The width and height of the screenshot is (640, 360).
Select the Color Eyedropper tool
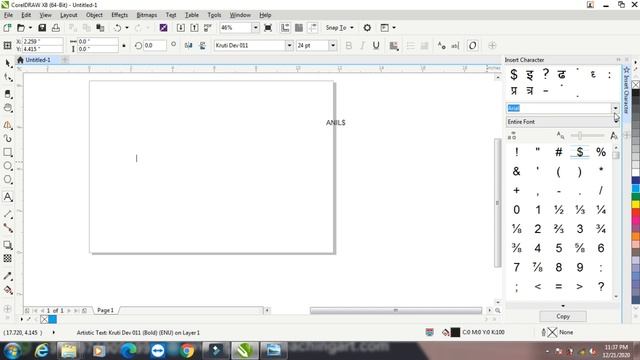click(8, 276)
